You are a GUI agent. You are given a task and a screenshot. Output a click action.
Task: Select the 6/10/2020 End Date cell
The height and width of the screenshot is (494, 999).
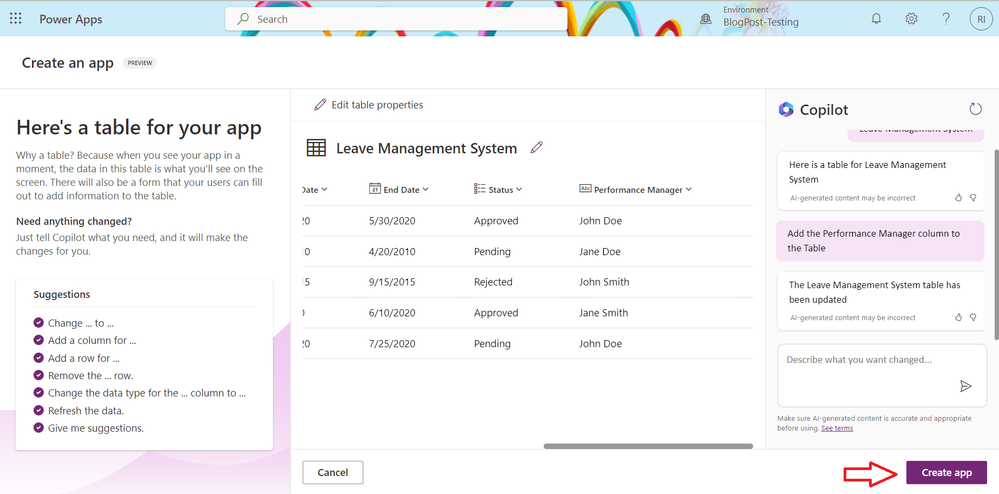[x=391, y=313]
